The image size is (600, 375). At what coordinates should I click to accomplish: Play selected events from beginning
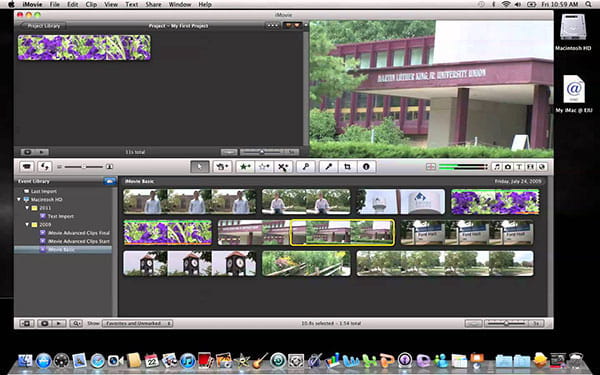tap(59, 323)
